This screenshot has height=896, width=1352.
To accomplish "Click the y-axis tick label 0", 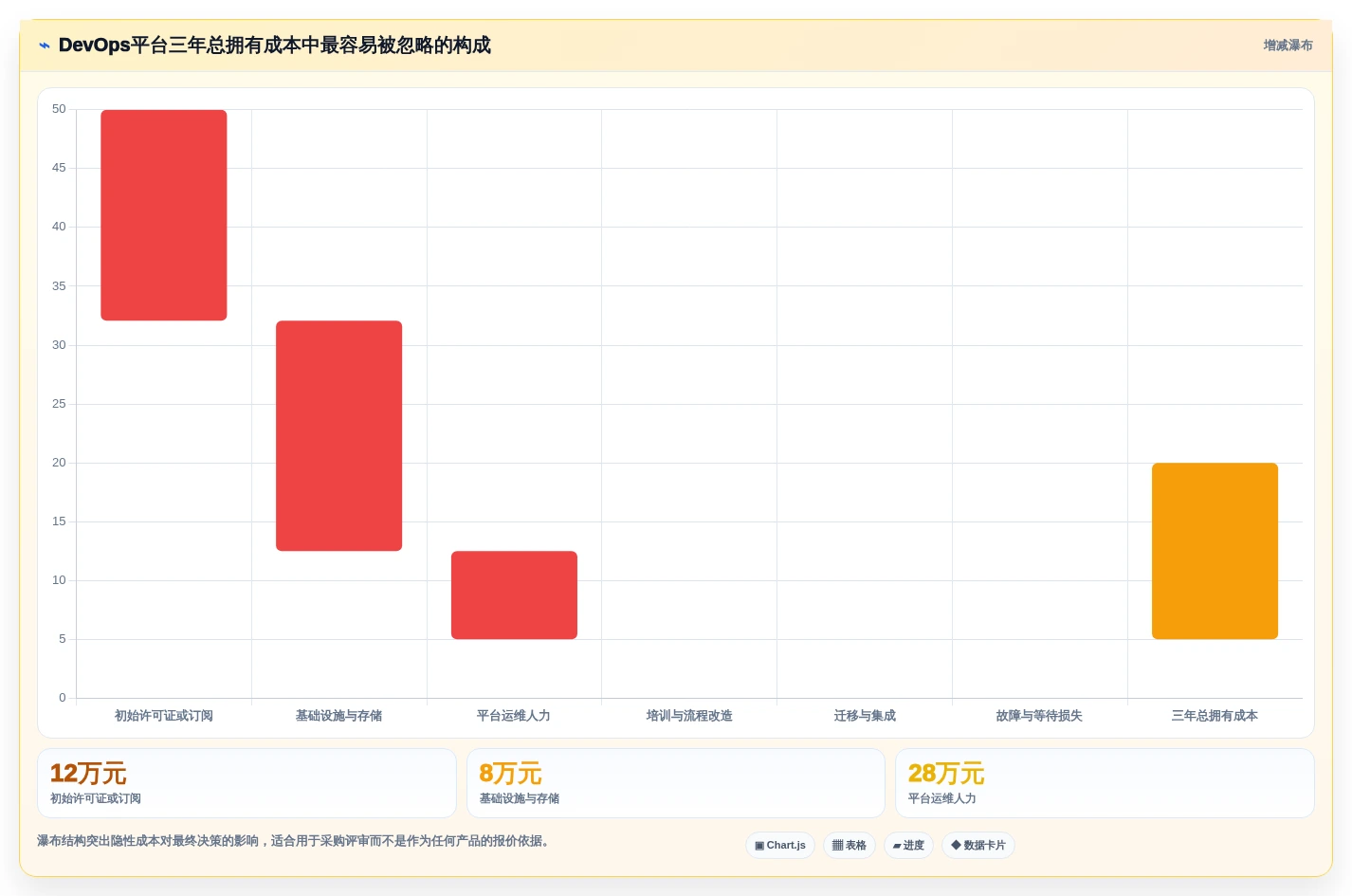I will click(x=63, y=698).
